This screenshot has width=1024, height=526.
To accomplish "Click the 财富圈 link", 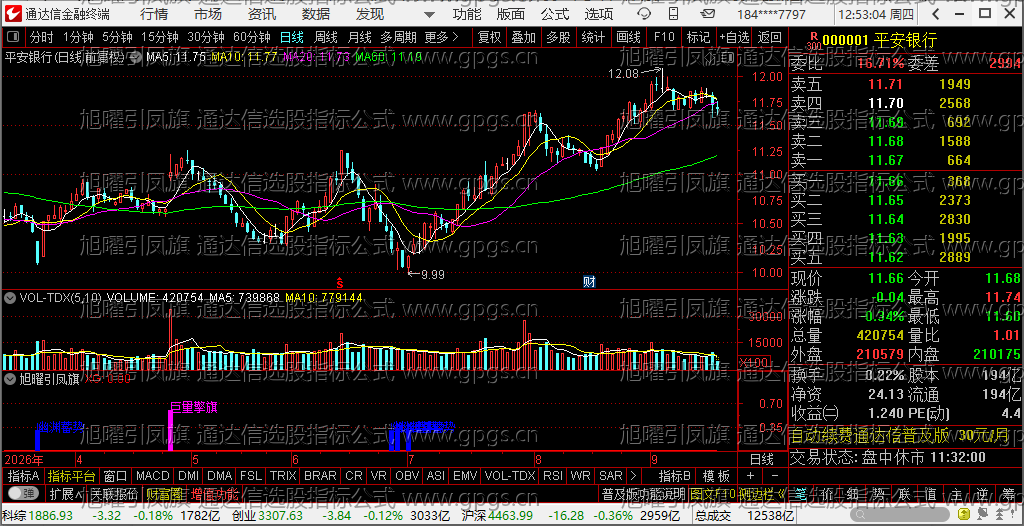I will 165,493.
